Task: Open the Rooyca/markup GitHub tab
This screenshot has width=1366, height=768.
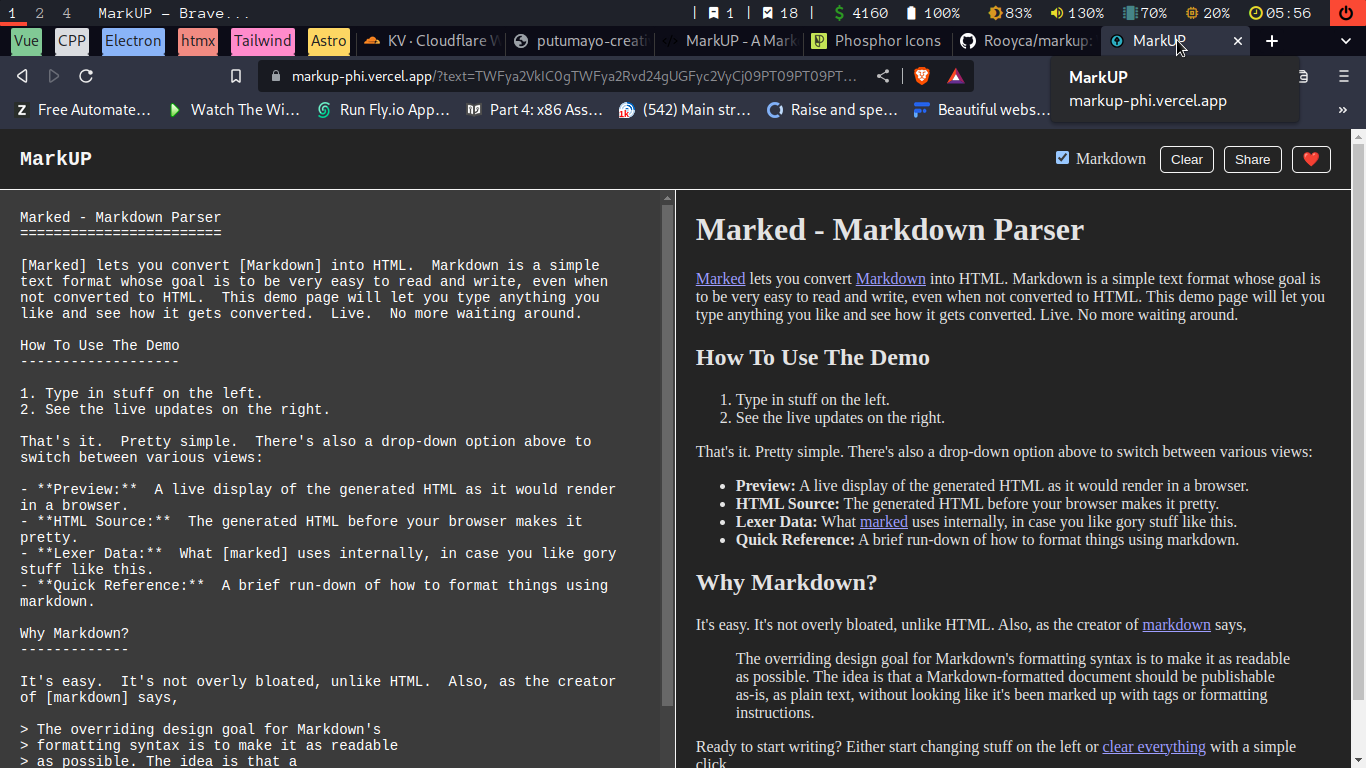Action: (x=1026, y=41)
